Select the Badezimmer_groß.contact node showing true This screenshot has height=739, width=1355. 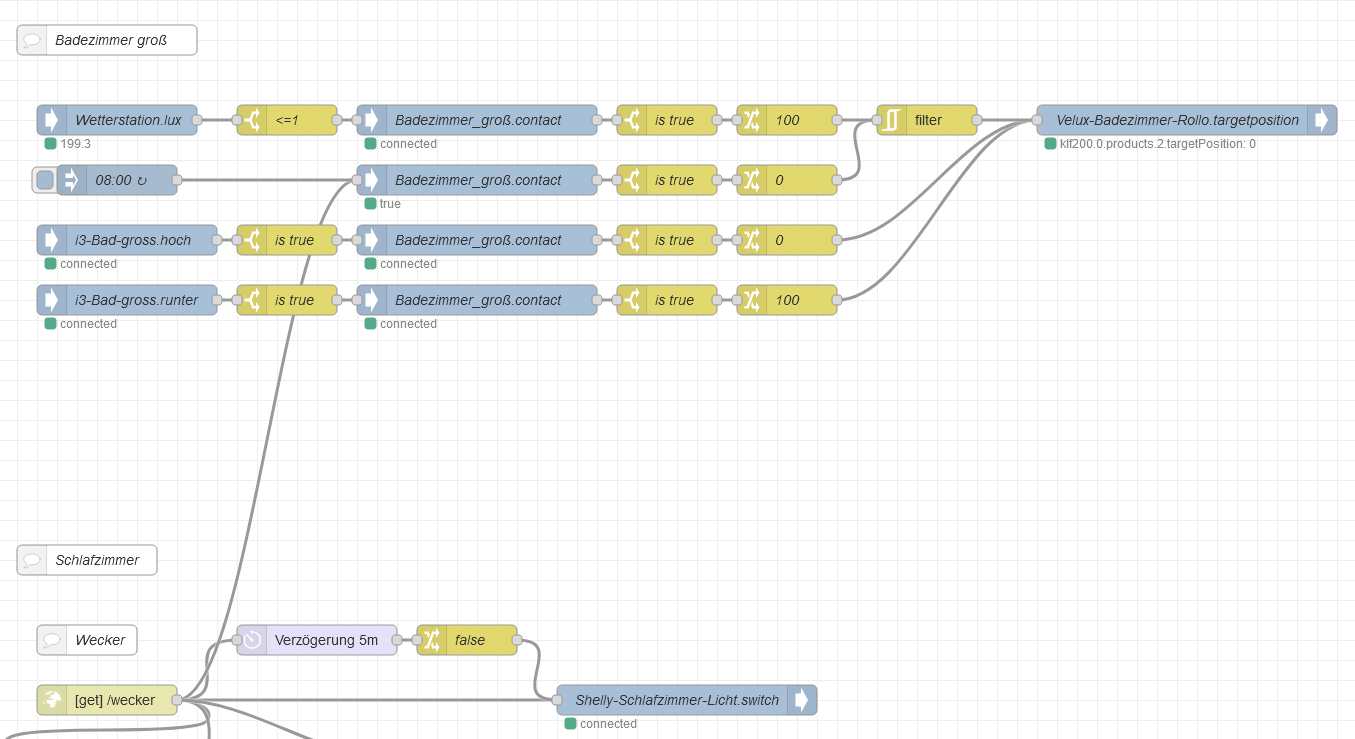(477, 180)
